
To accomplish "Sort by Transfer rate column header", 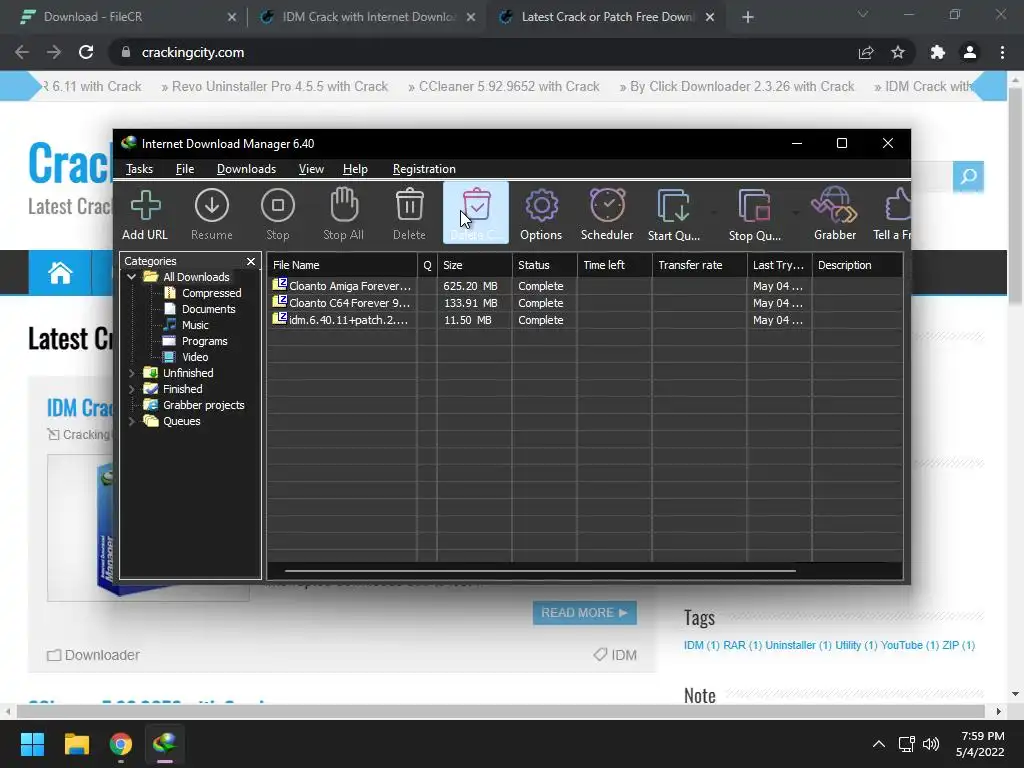I will tap(699, 265).
